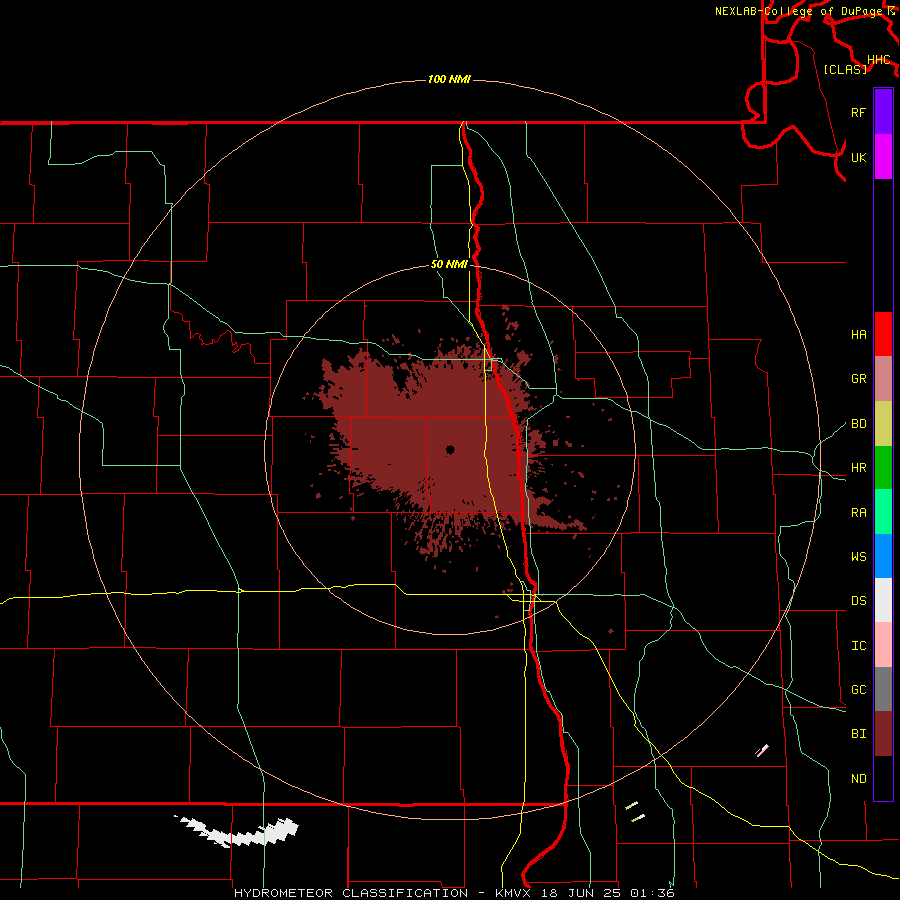Click the purple RF color swatch
The height and width of the screenshot is (900, 900).
[x=883, y=112]
